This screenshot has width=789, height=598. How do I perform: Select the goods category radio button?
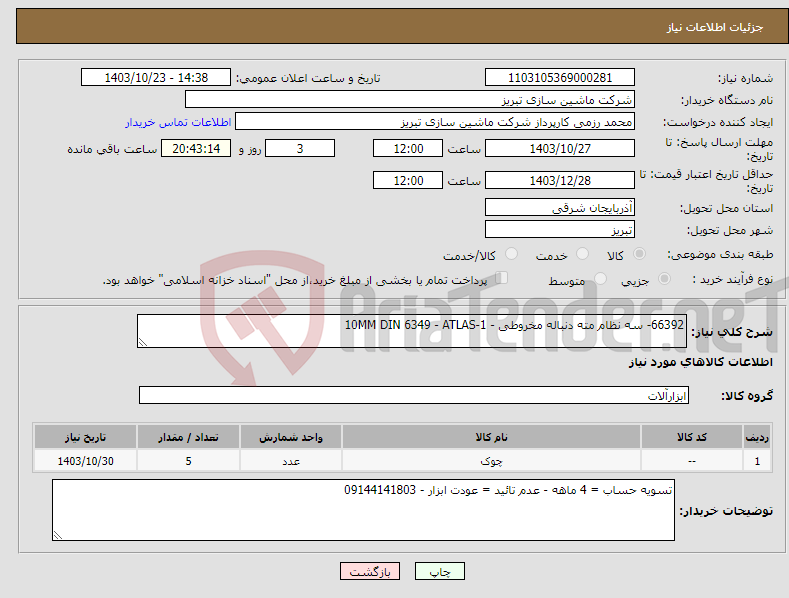pos(639,254)
